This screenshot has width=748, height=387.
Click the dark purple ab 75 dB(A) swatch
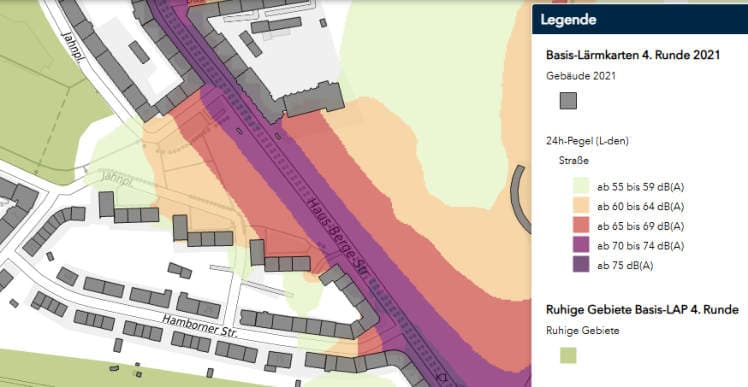pos(581,265)
